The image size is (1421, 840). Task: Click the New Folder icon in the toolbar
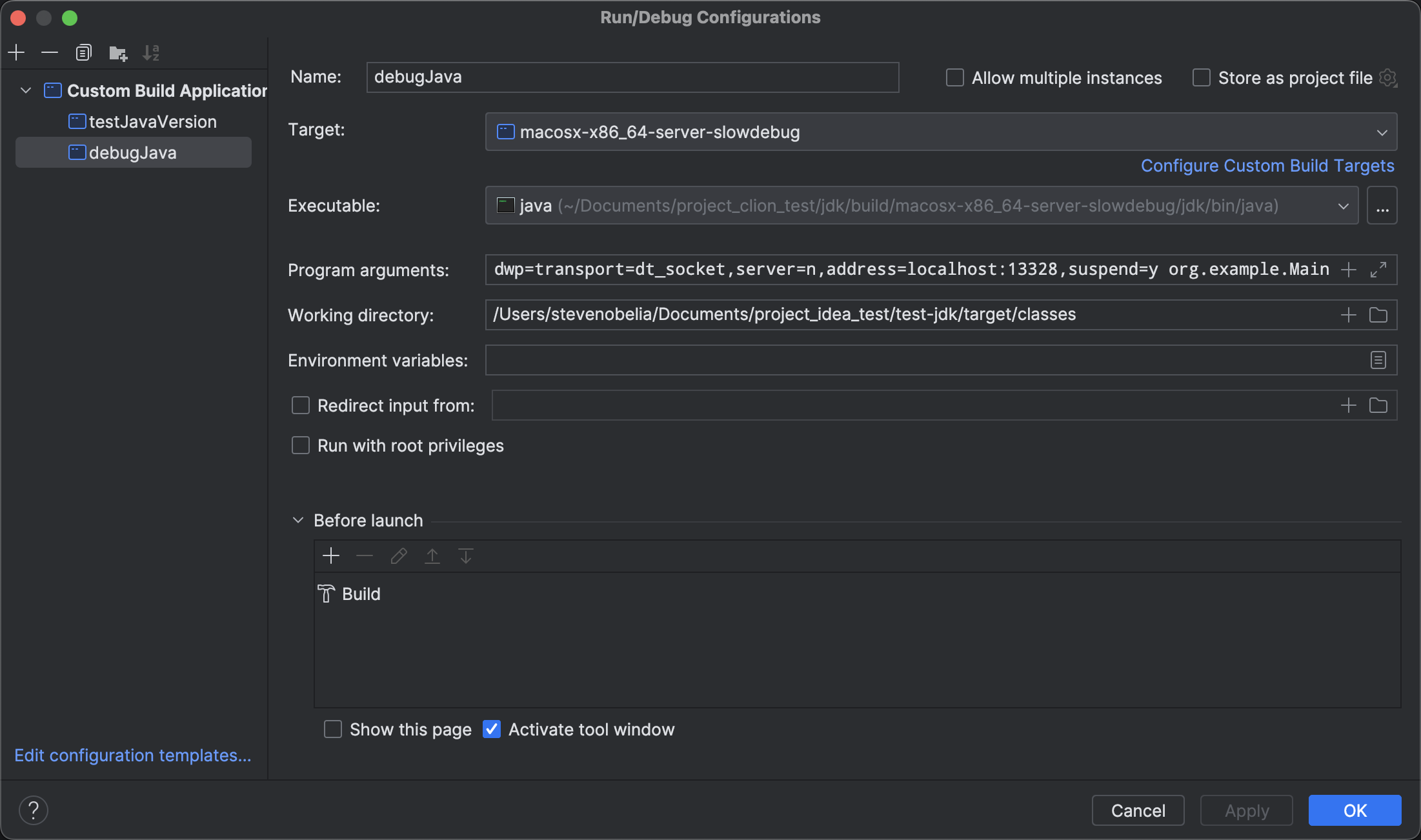[117, 52]
